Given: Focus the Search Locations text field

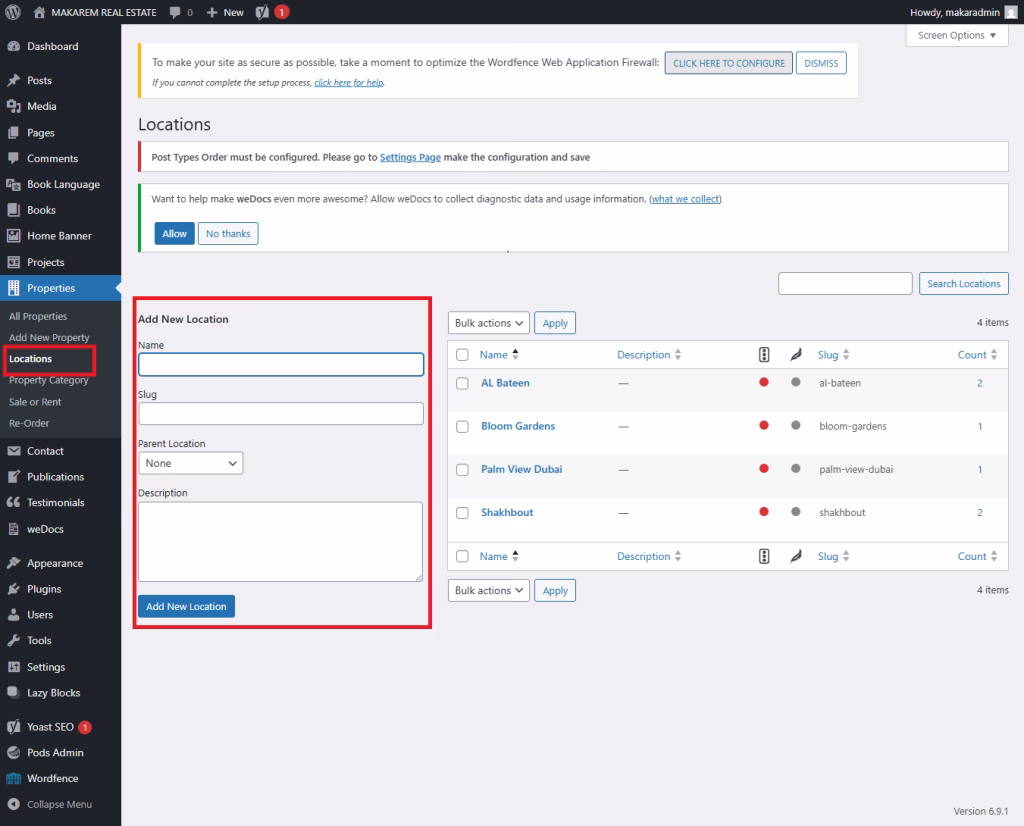Looking at the screenshot, I should click(845, 284).
